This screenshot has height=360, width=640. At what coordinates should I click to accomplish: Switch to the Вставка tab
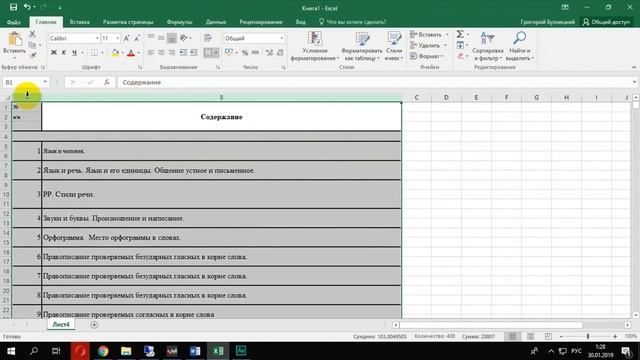pos(80,22)
